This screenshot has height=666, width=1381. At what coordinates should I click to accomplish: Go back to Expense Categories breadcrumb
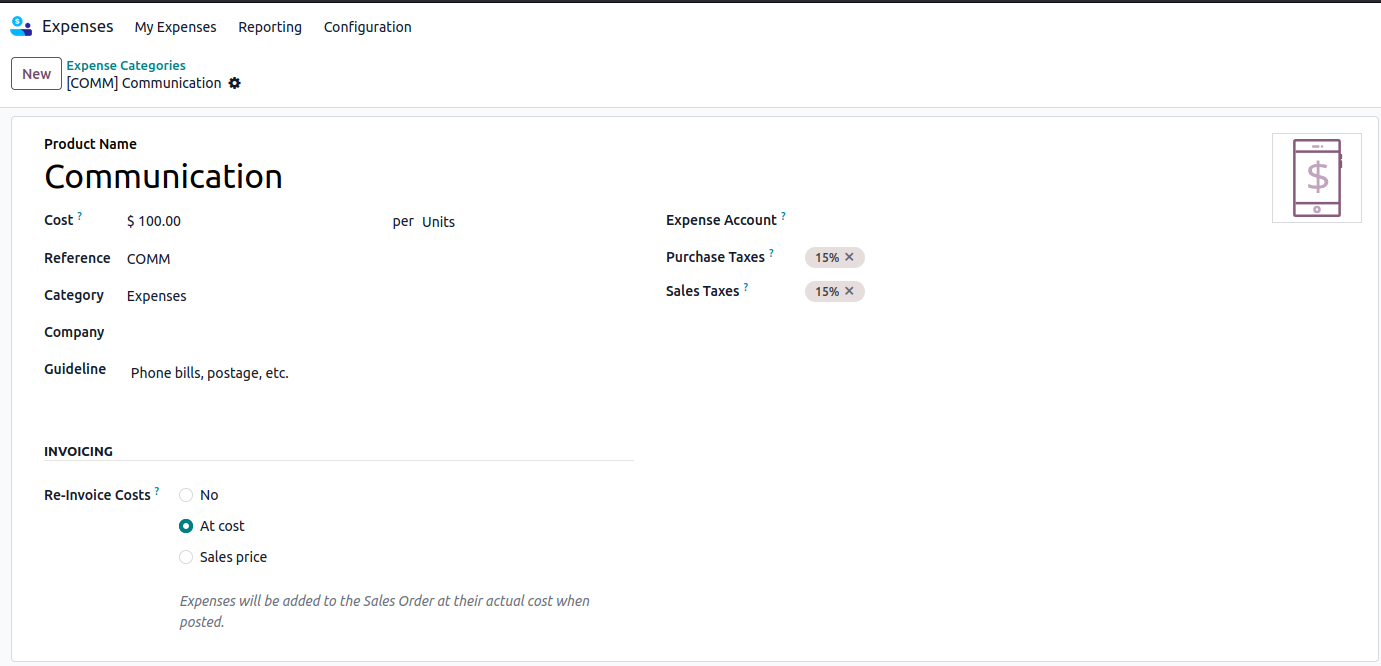click(126, 66)
